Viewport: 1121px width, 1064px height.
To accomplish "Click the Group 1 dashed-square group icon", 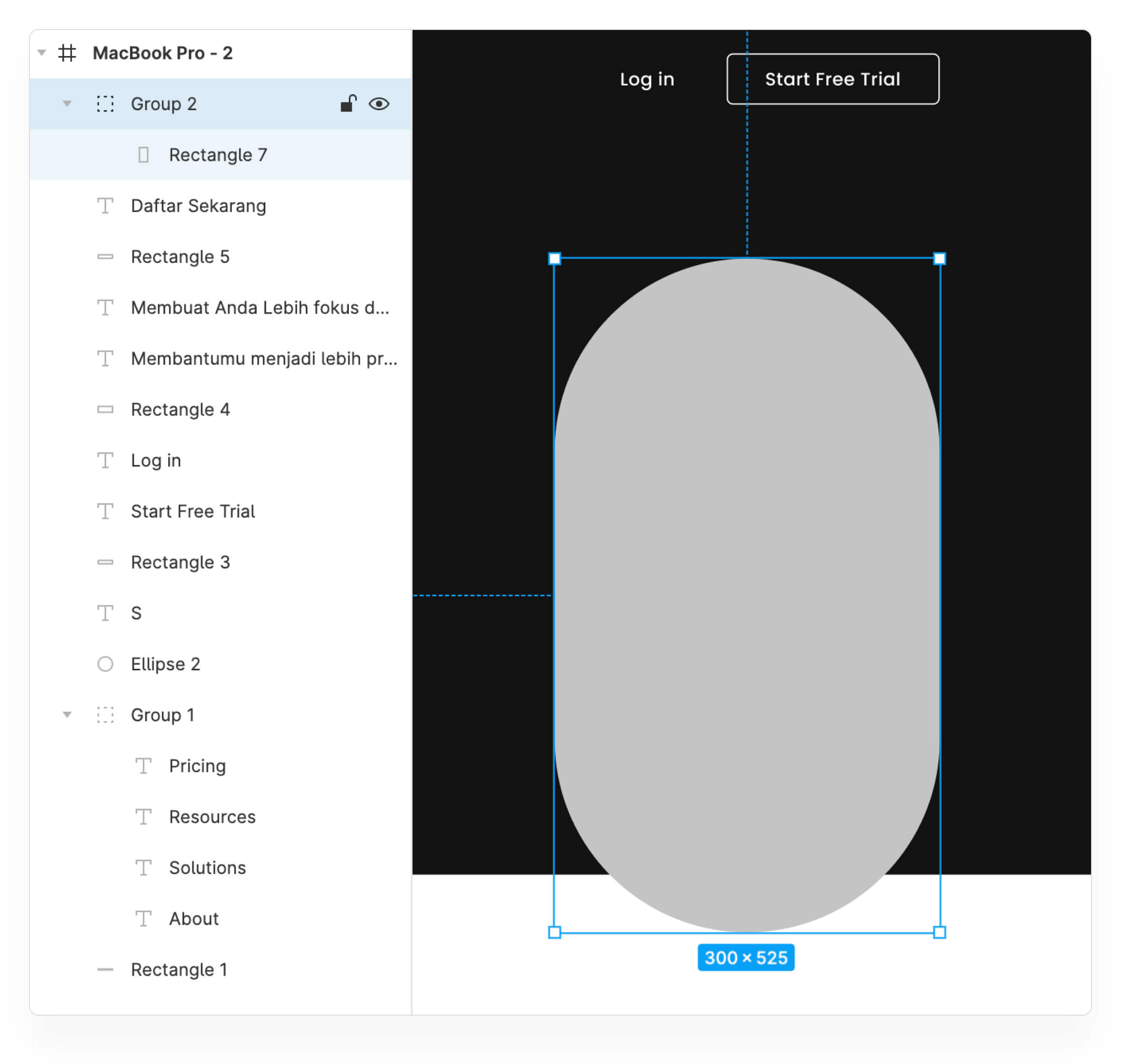I will [105, 715].
